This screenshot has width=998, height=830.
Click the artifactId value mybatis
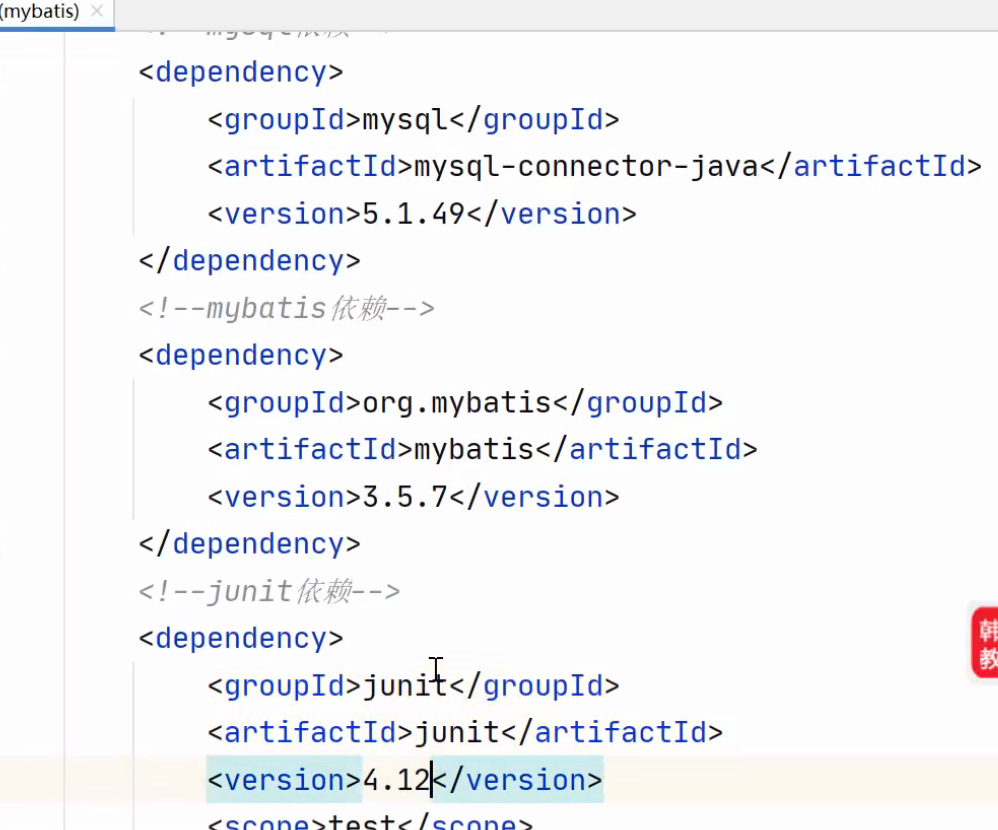click(x=474, y=449)
